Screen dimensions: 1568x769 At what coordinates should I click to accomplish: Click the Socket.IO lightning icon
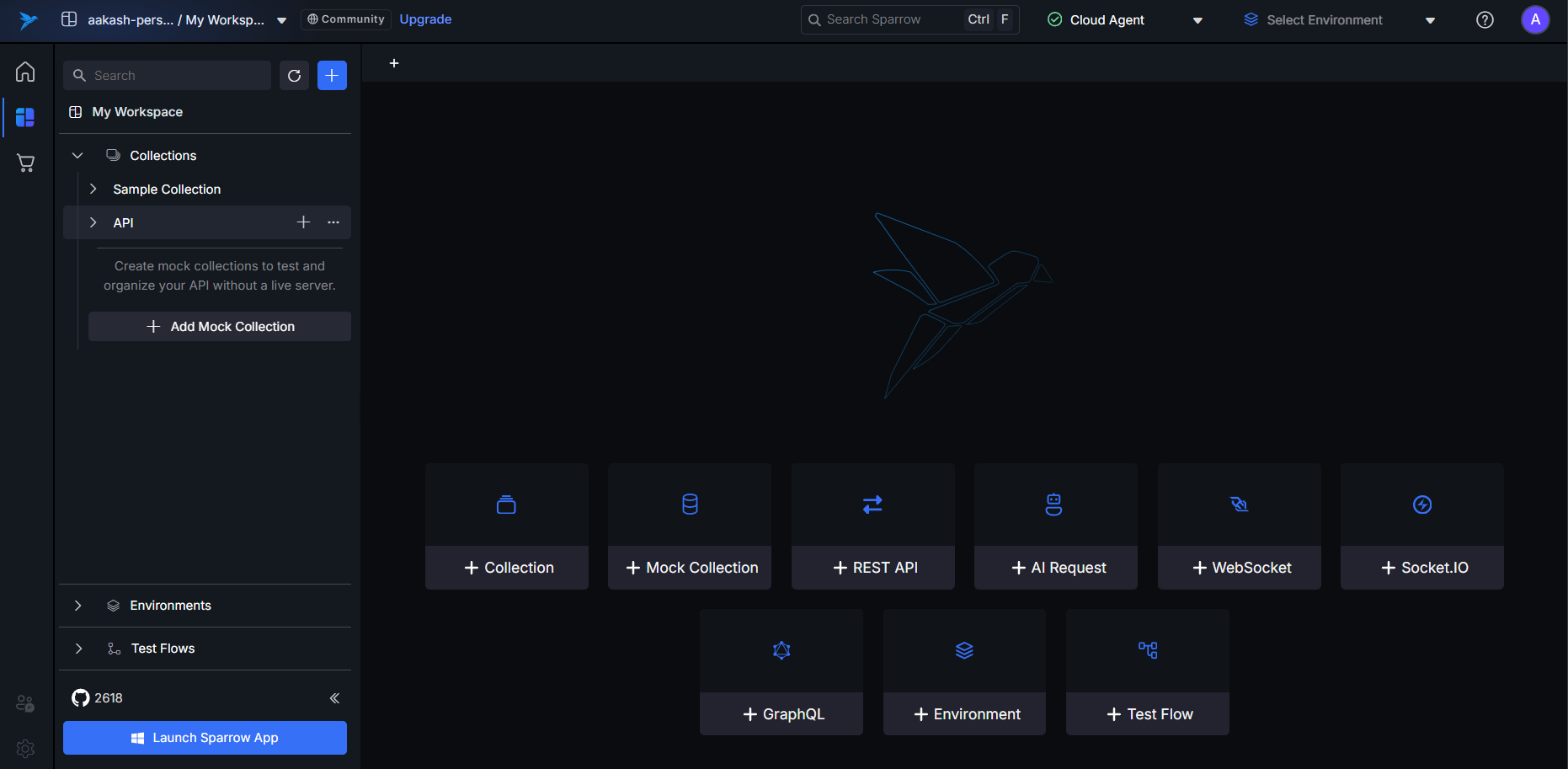1422,505
